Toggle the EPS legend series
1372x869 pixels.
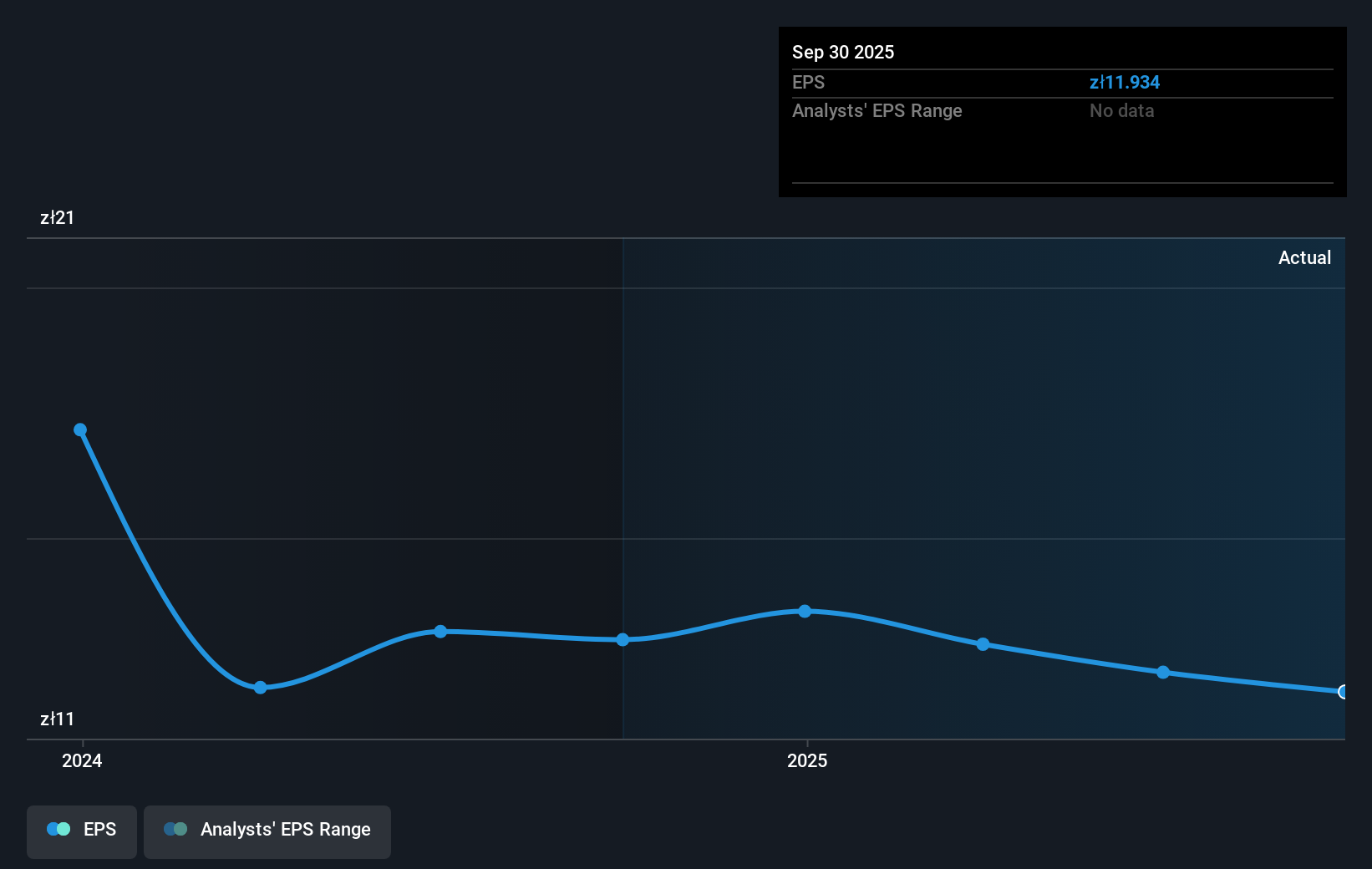[x=82, y=831]
